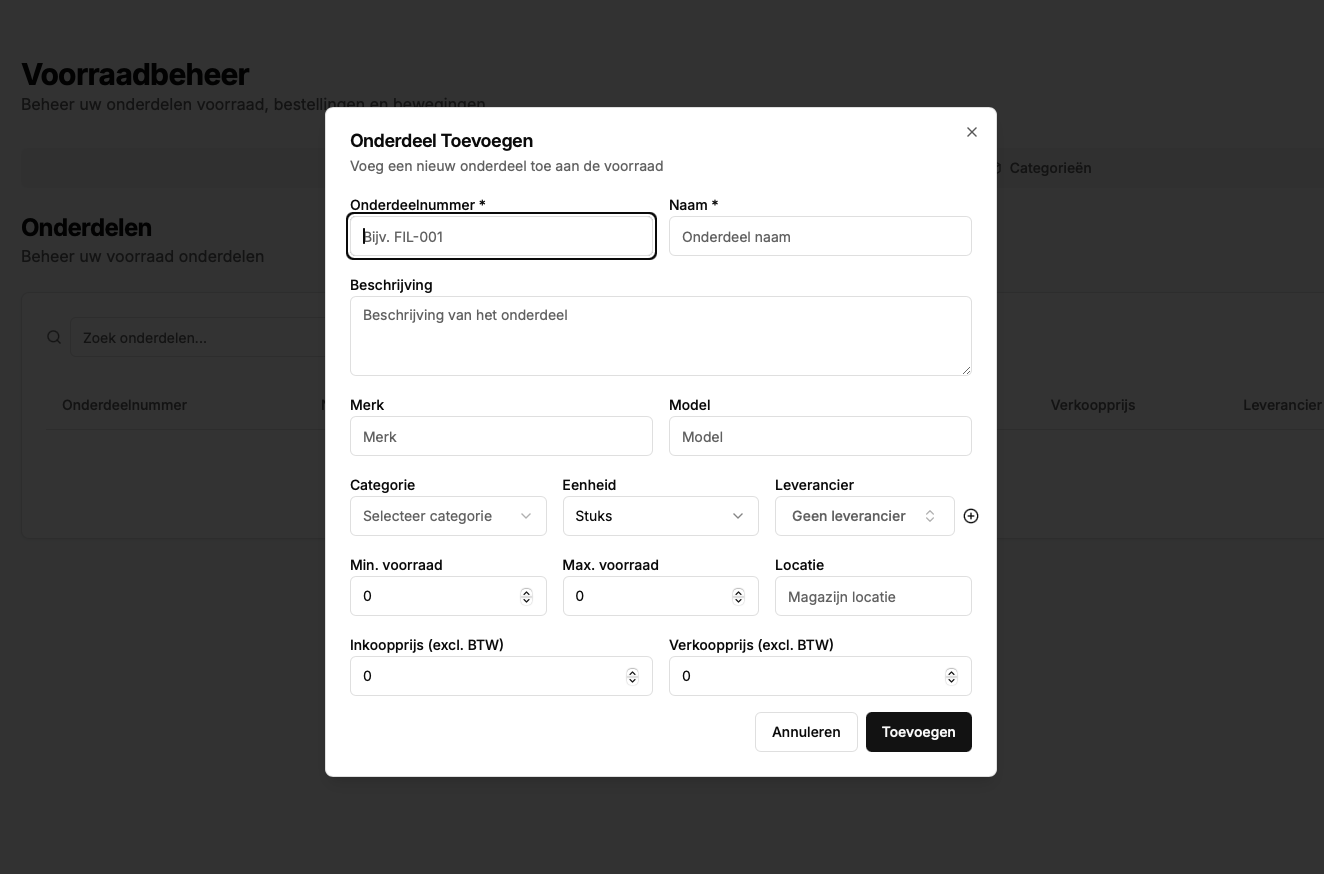Open the Categorie dropdown
1324x874 pixels.
(x=447, y=516)
